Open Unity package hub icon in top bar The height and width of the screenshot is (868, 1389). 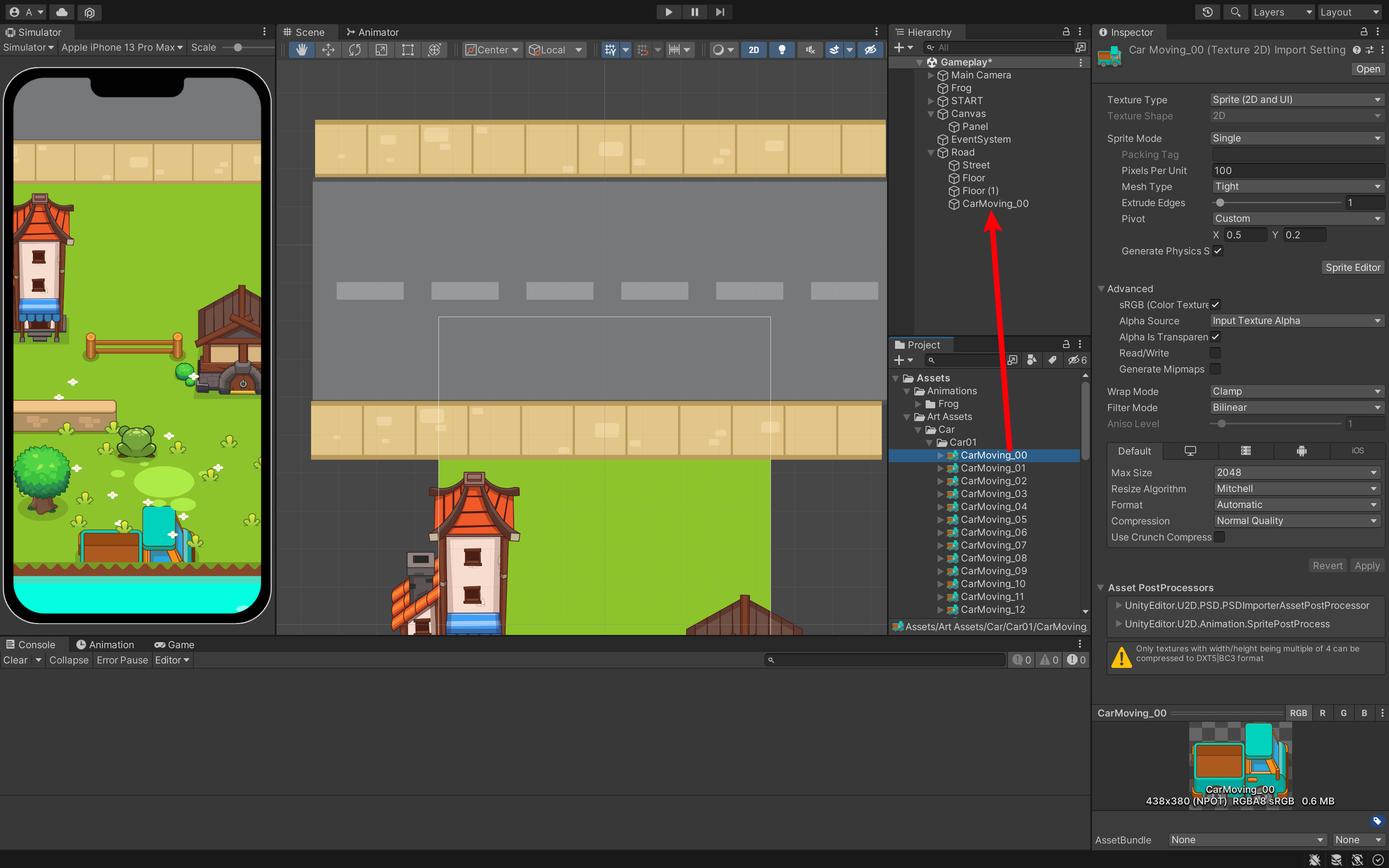coord(90,12)
